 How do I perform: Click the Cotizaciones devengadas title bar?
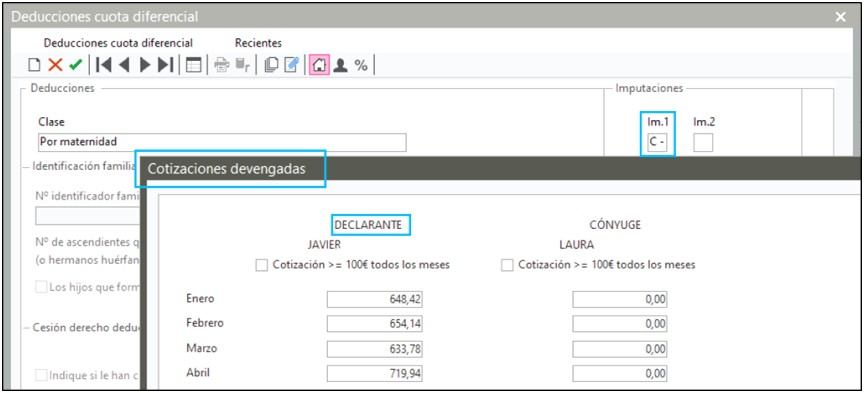coord(500,169)
